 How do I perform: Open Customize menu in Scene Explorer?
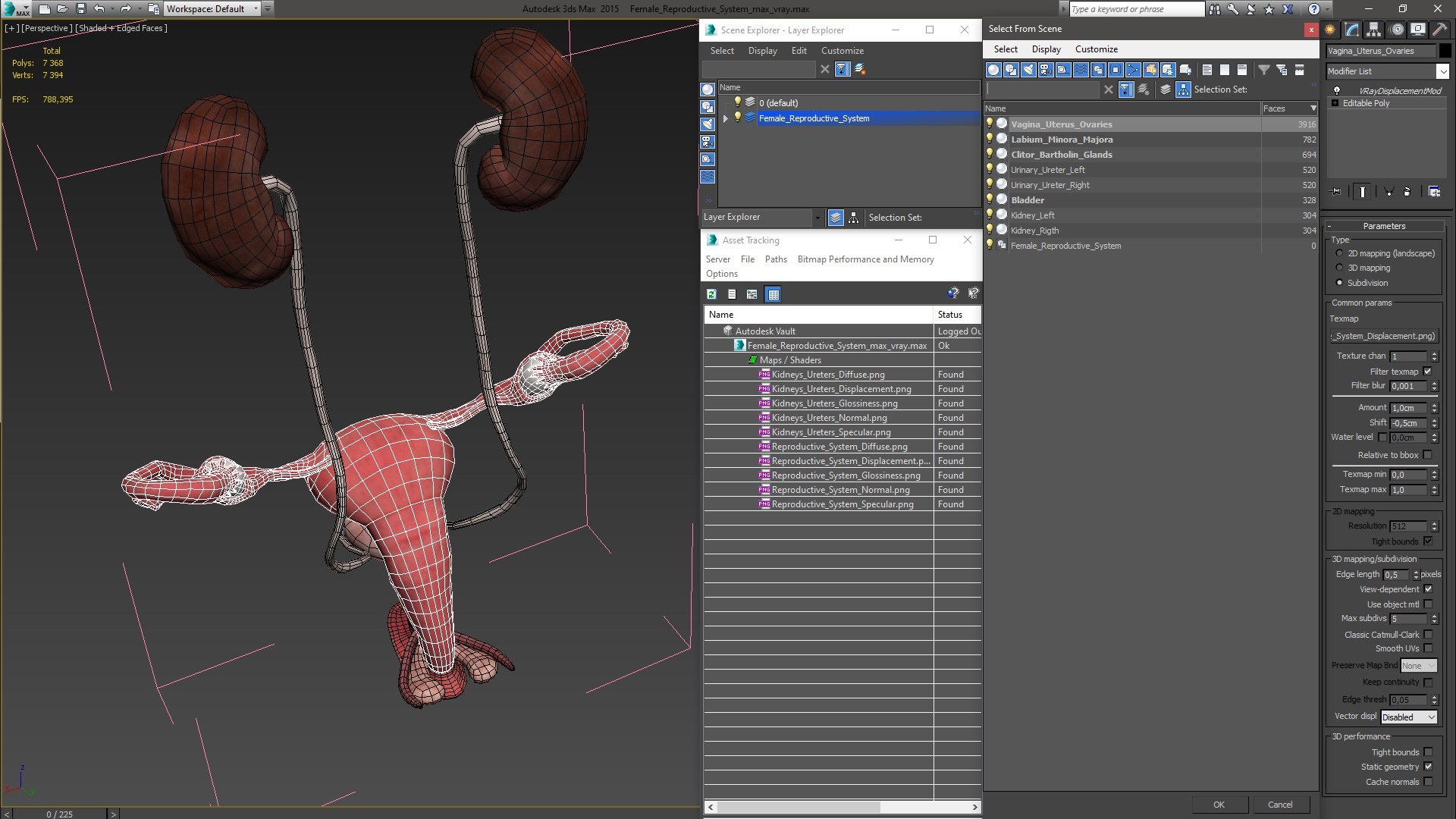tap(842, 51)
